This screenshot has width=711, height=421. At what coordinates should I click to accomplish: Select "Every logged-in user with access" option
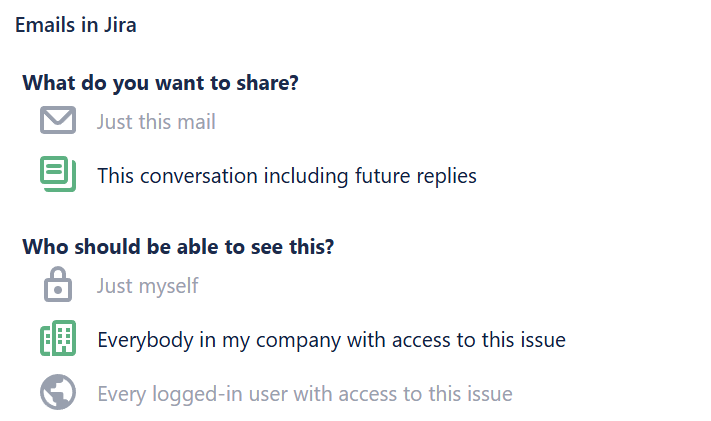pos(304,394)
